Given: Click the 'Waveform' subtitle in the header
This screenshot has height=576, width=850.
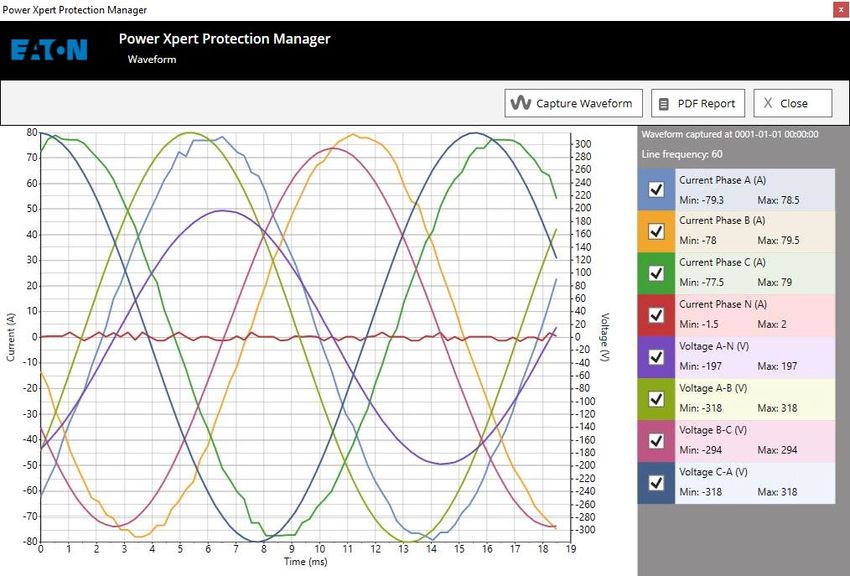Looking at the screenshot, I should [x=152, y=59].
